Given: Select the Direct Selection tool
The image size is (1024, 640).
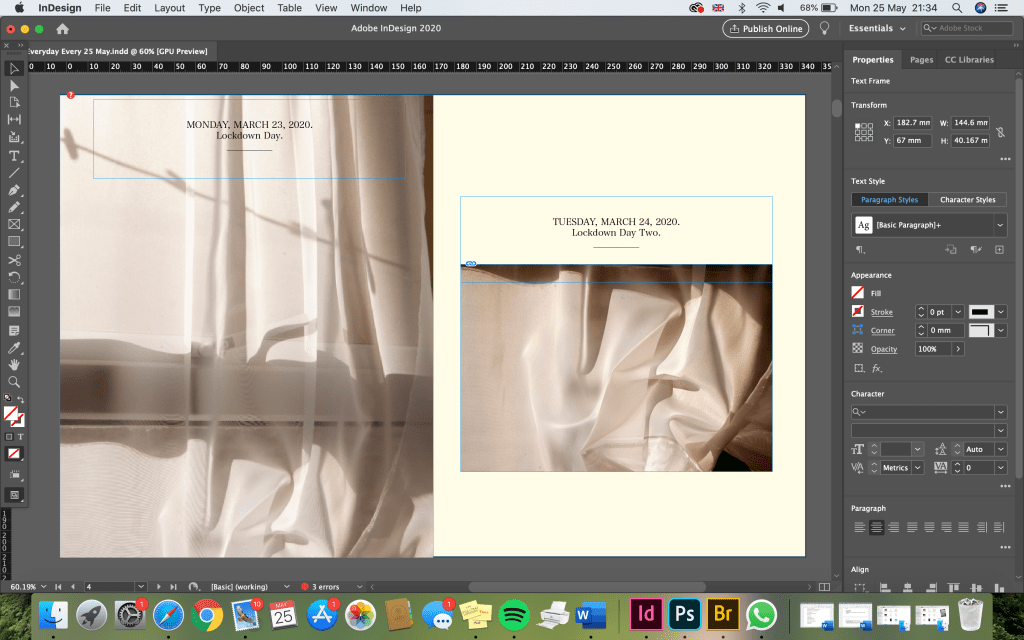Looking at the screenshot, I should (14, 85).
